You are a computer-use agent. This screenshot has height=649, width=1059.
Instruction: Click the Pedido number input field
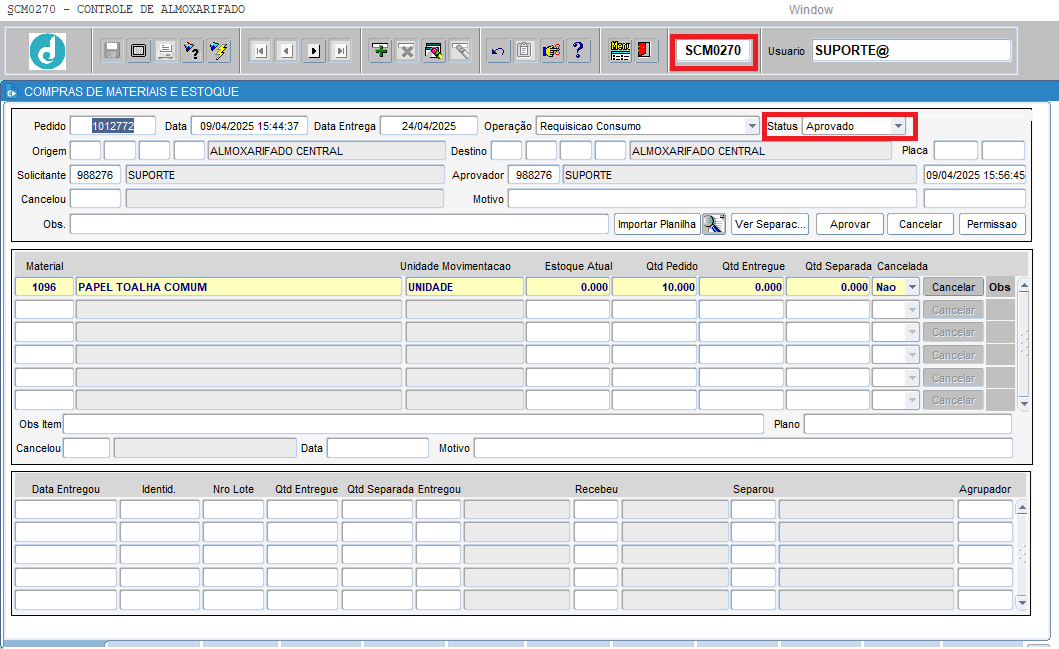pos(113,126)
